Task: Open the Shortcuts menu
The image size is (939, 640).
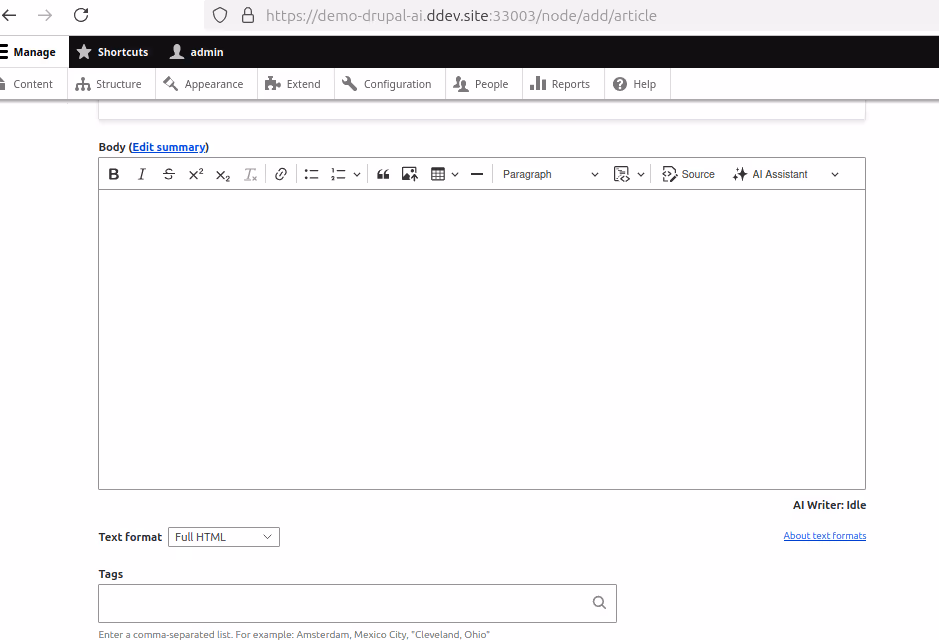Action: coord(113,52)
